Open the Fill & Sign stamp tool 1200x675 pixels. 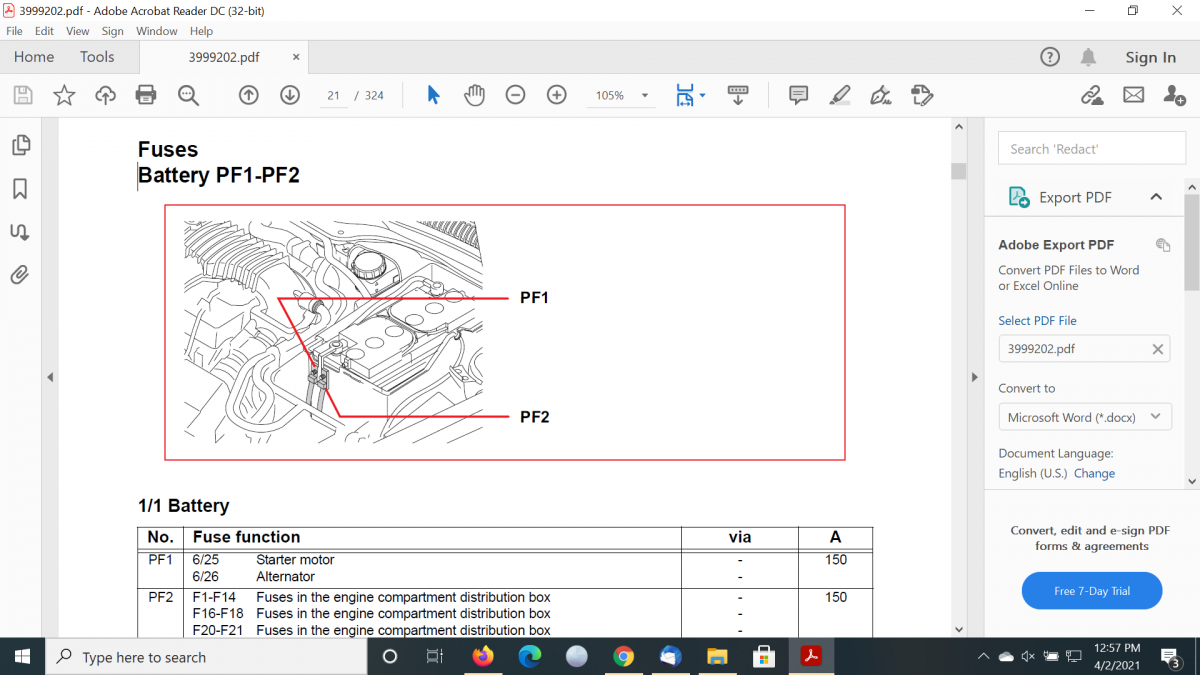click(x=922, y=95)
